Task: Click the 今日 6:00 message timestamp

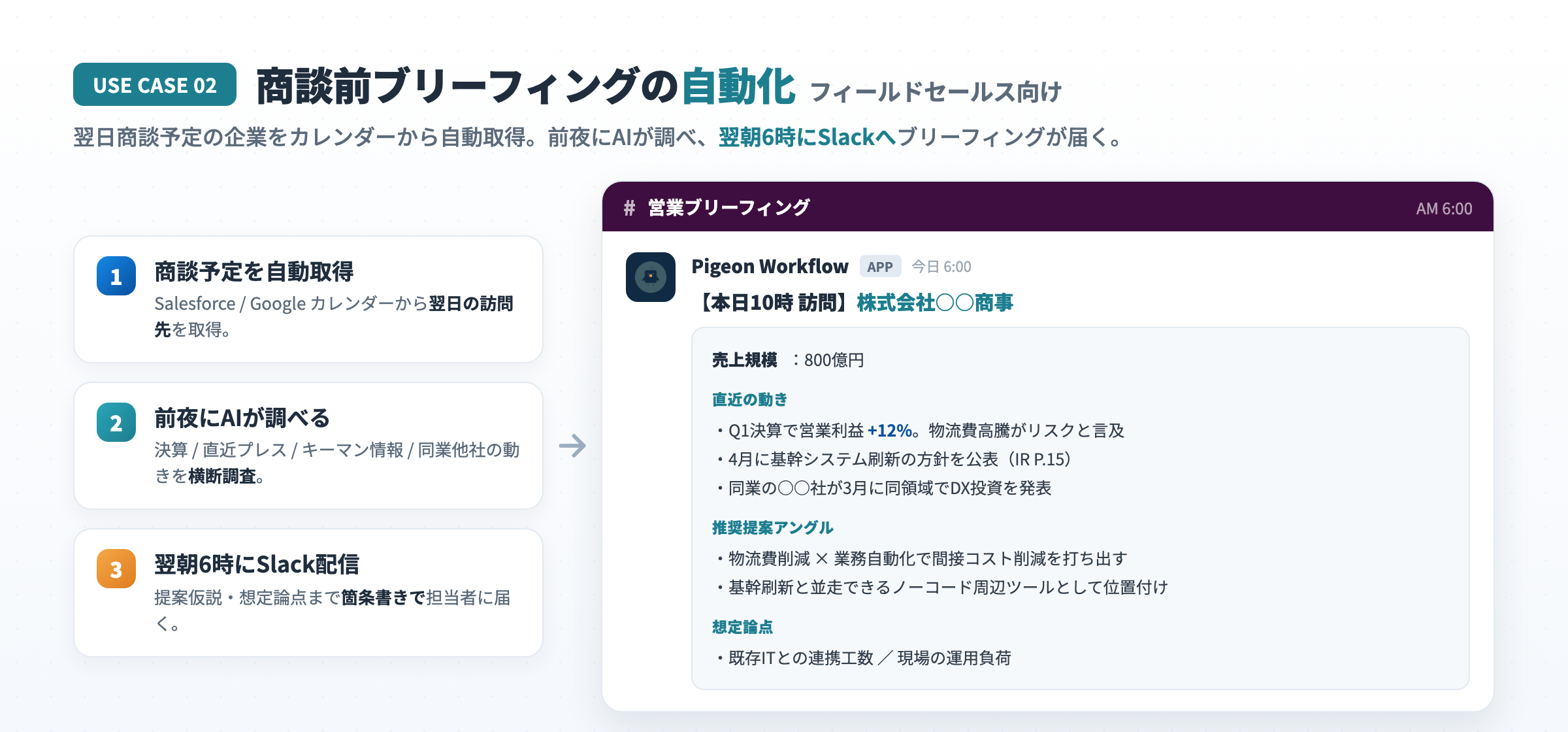Action: pos(941,267)
